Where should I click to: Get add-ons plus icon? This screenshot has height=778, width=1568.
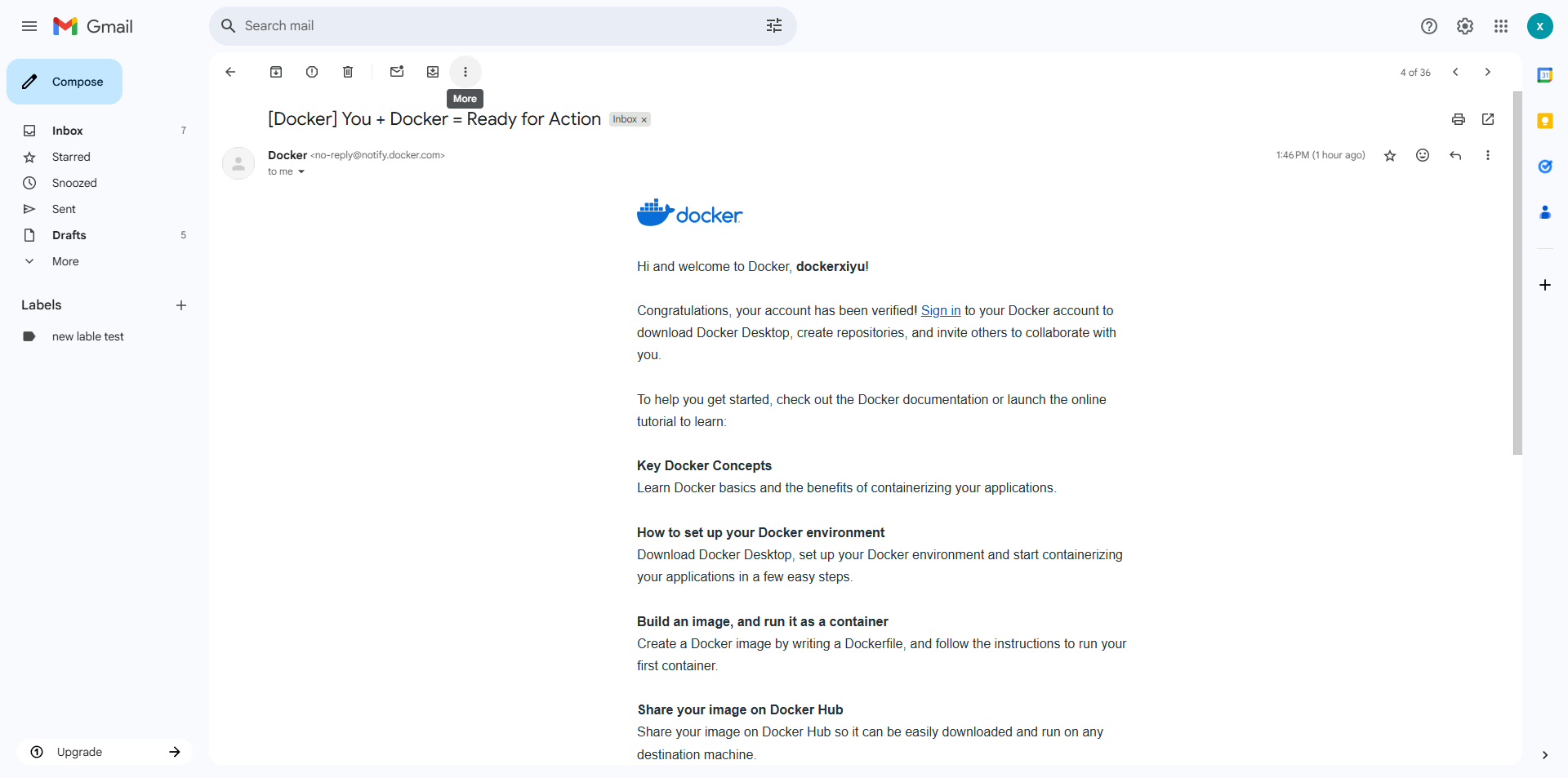tap(1545, 285)
